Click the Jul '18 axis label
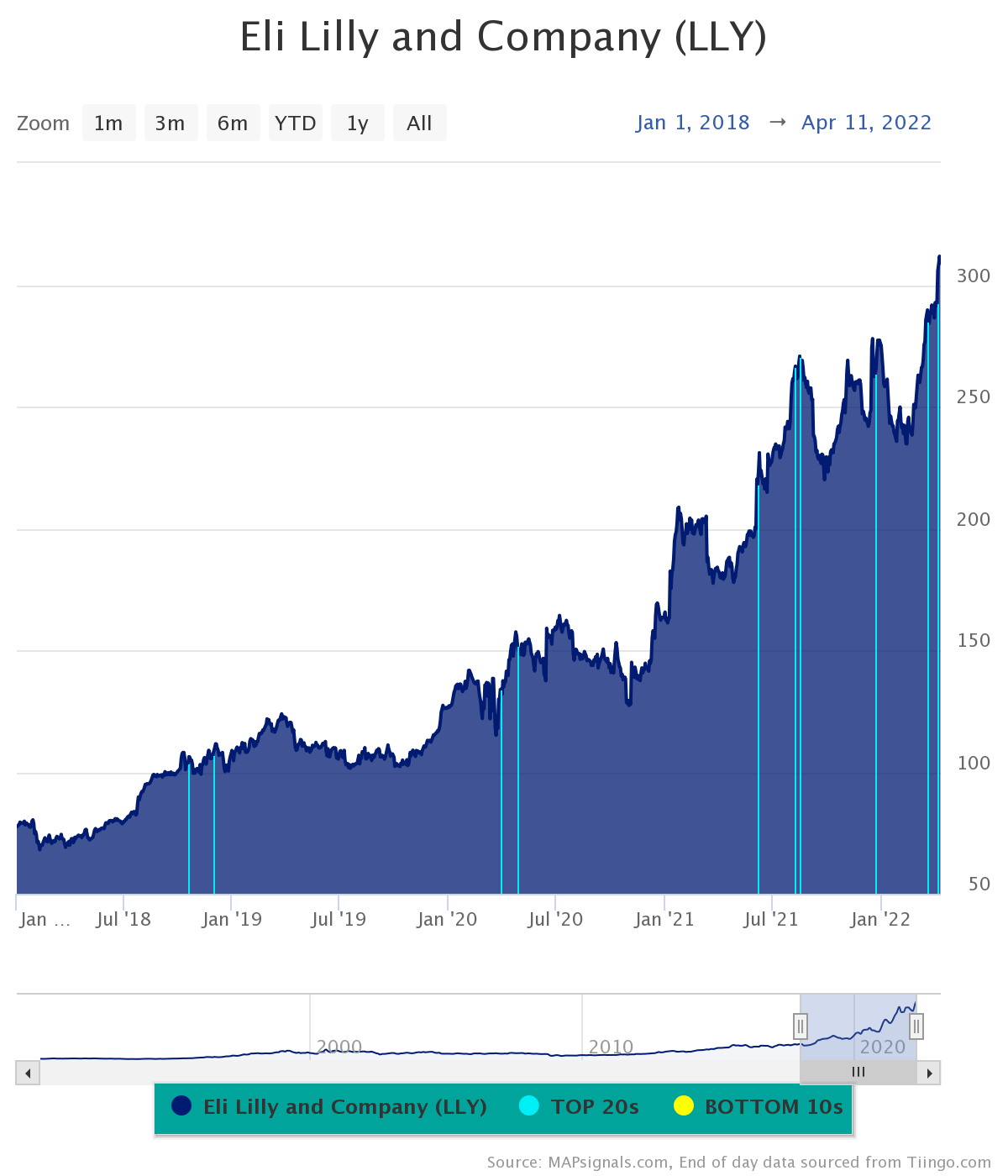This screenshot has width=1008, height=1176. (x=123, y=919)
